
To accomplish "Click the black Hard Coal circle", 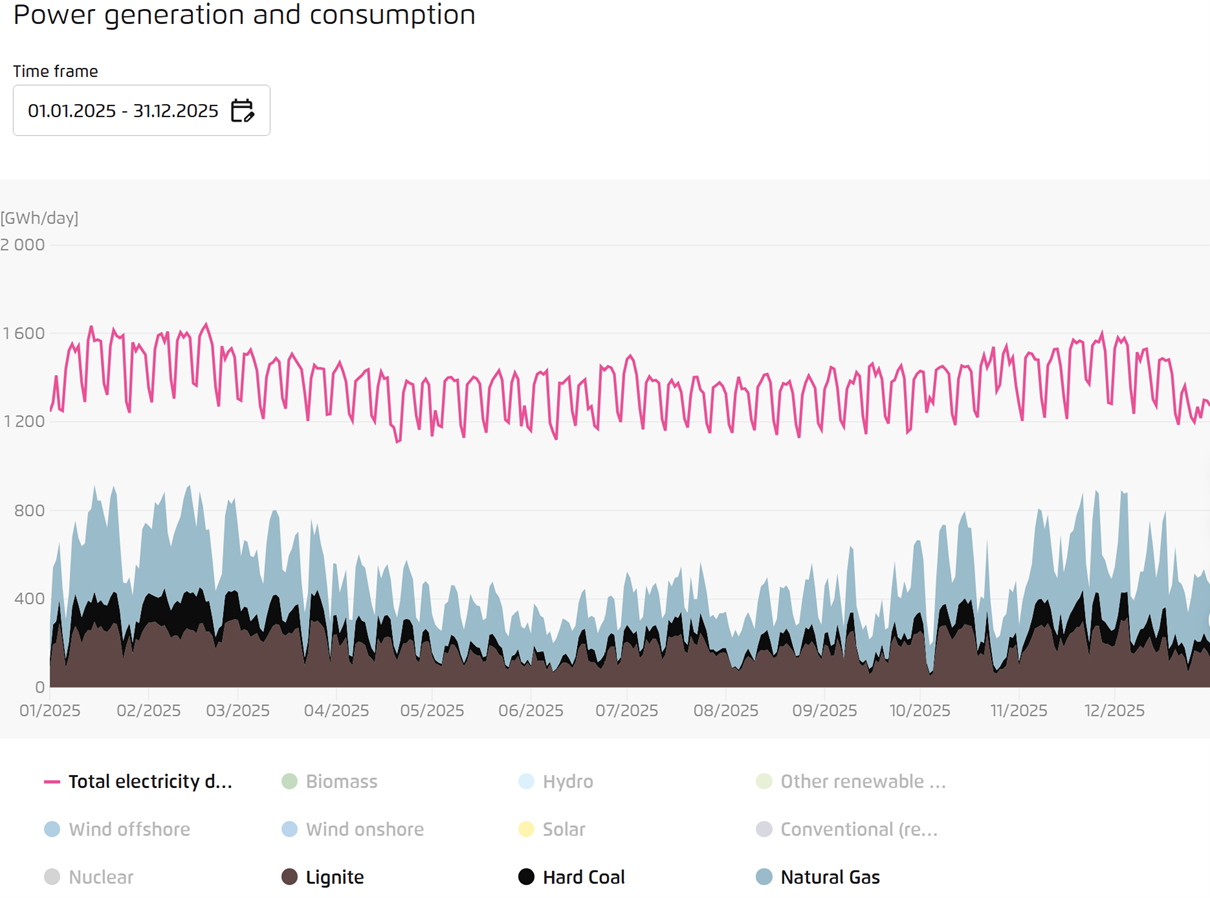I will pyautogui.click(x=526, y=877).
